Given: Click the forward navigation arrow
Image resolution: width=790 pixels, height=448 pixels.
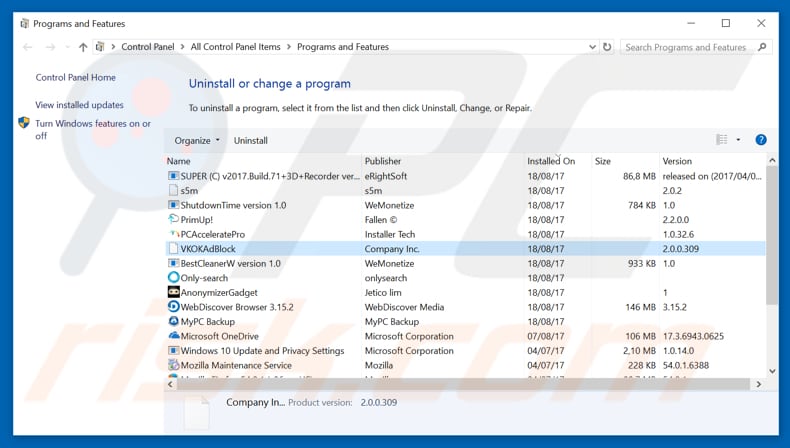Looking at the screenshot, I should click(x=50, y=47).
